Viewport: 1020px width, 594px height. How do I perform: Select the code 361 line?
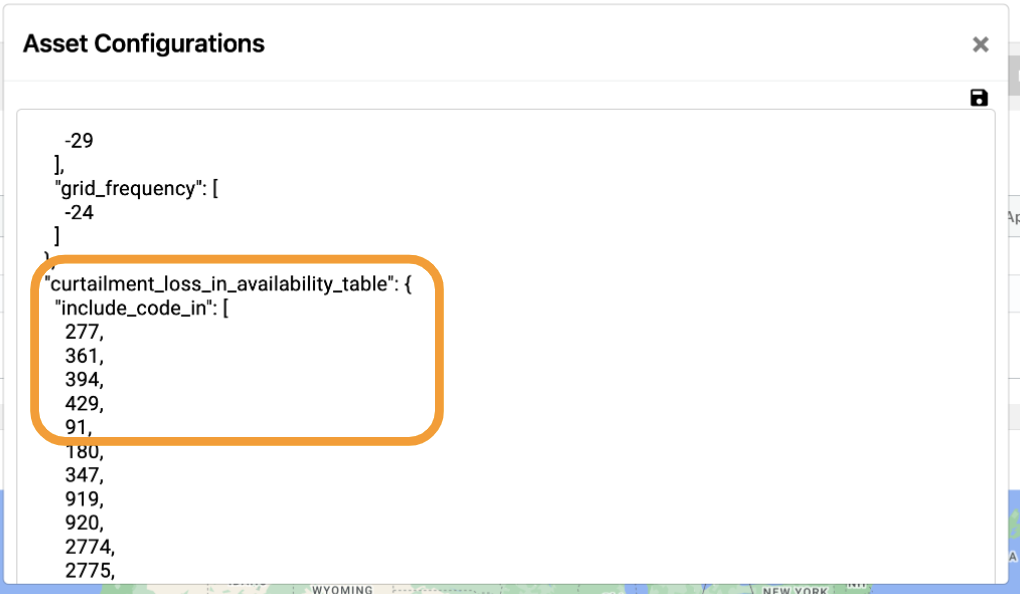tap(84, 356)
